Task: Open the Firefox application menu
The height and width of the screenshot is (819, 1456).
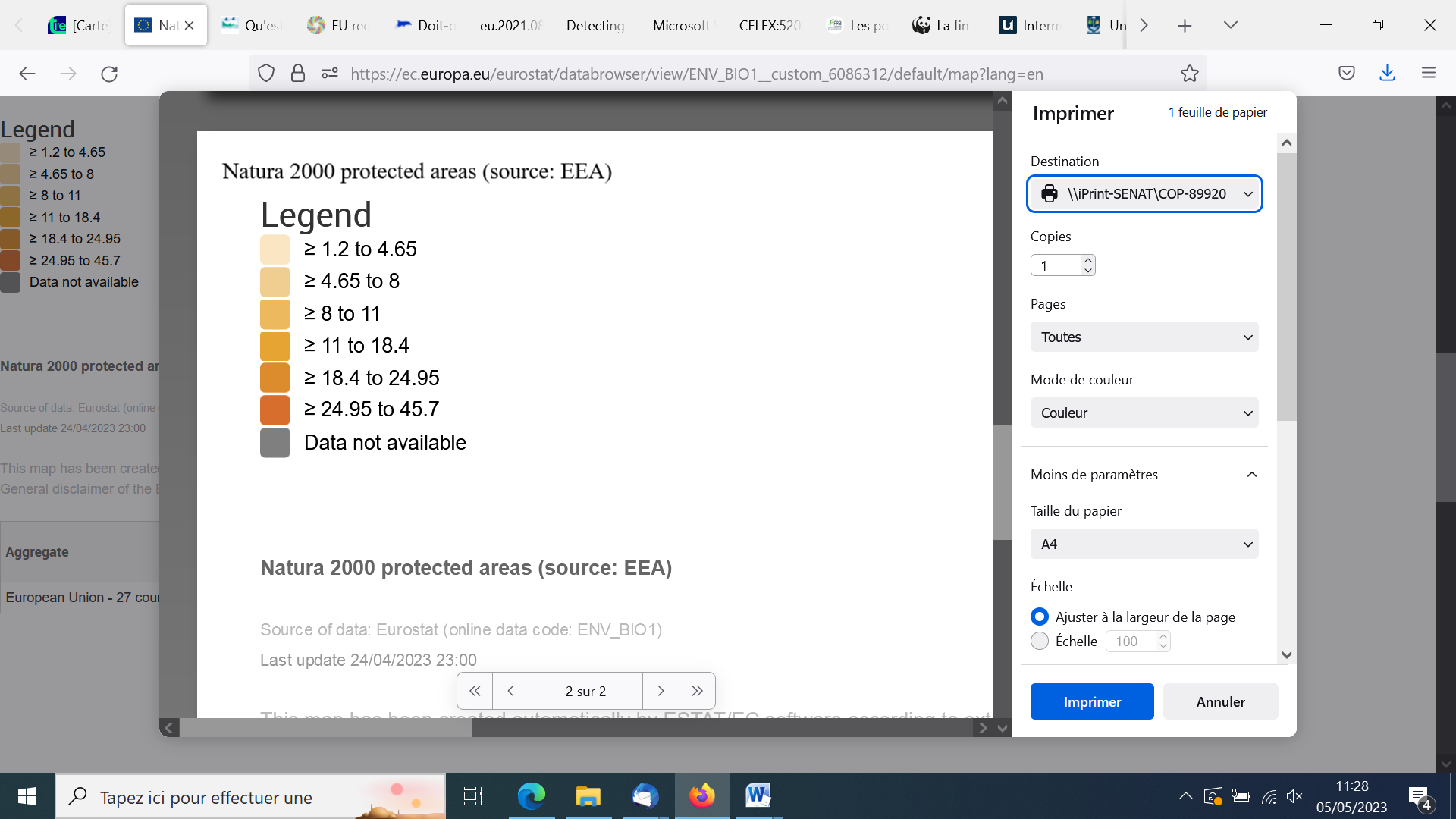Action: pos(1429,74)
